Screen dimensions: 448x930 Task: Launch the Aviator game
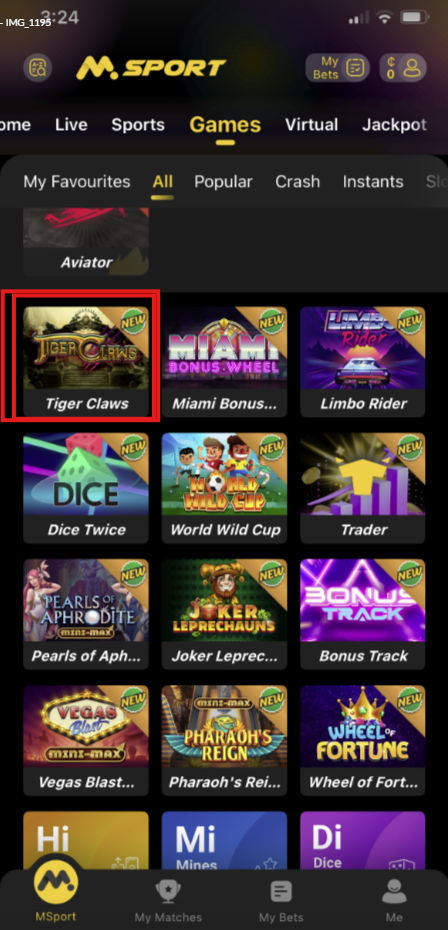pyautogui.click(x=86, y=241)
